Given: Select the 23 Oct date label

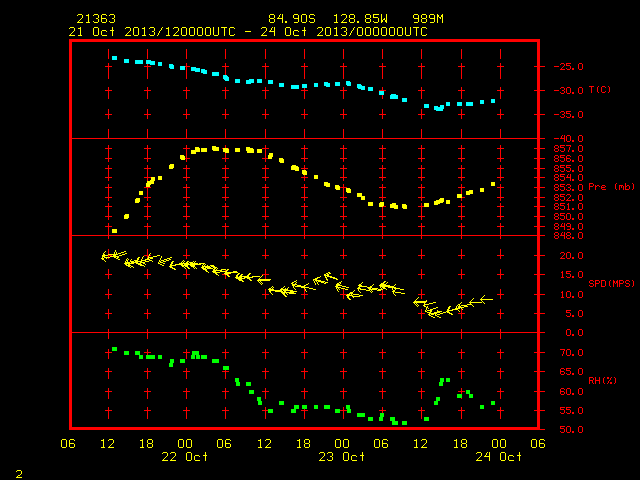Looking at the screenshot, I should (x=342, y=456).
